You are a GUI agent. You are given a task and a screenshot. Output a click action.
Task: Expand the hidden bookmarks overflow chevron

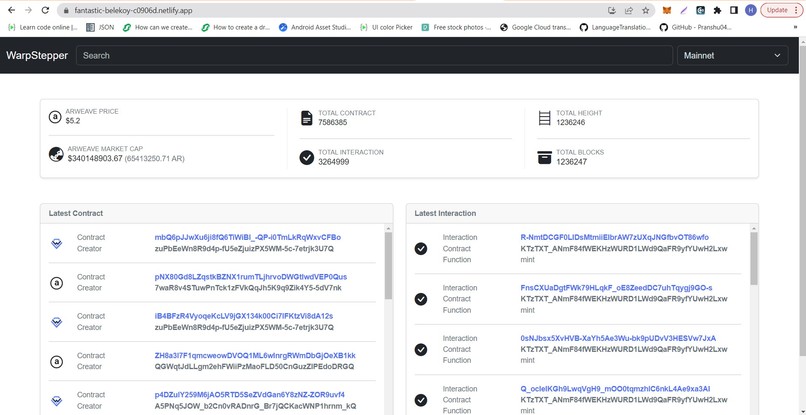tap(796, 27)
